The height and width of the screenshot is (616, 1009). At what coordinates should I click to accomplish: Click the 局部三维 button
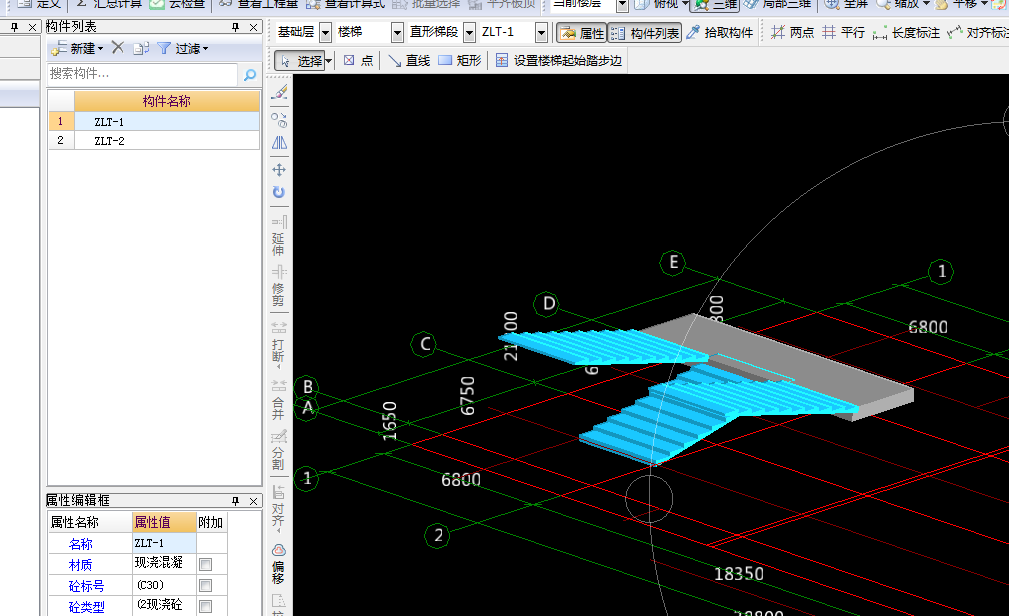[x=778, y=5]
